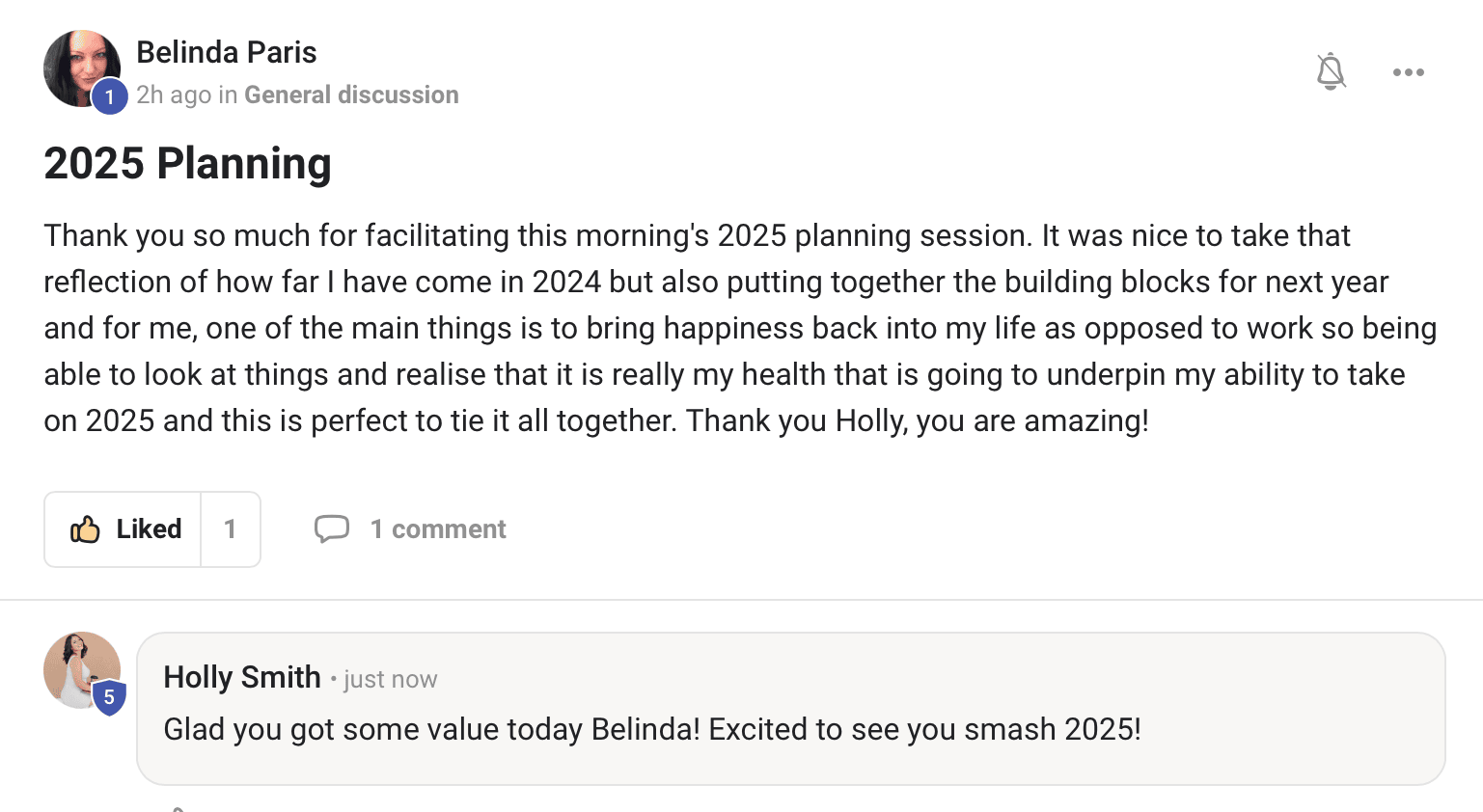This screenshot has height=812, width=1483.
Task: Click the comment speech bubble icon
Action: click(x=332, y=528)
